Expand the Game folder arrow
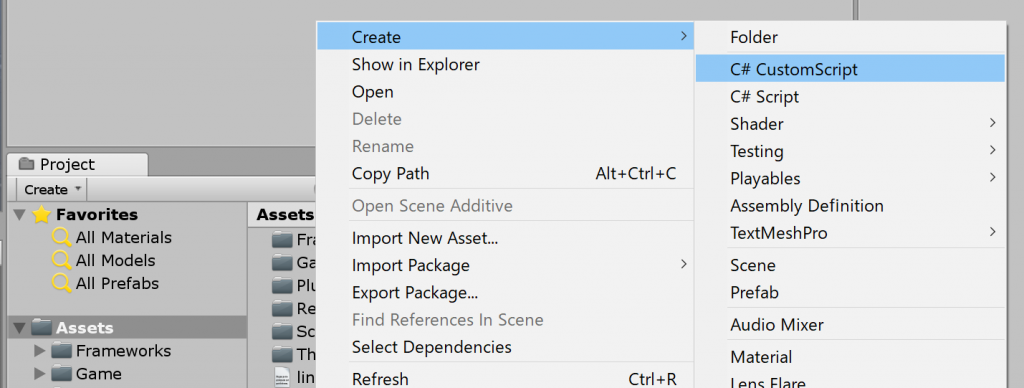Screen dimensions: 1024x388 coord(40,374)
